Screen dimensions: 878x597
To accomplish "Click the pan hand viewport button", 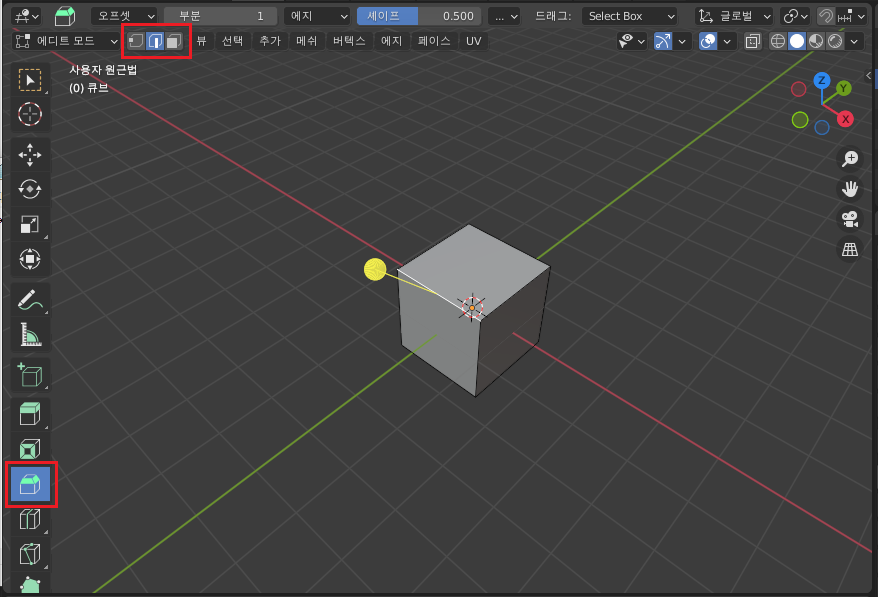I will coord(850,189).
